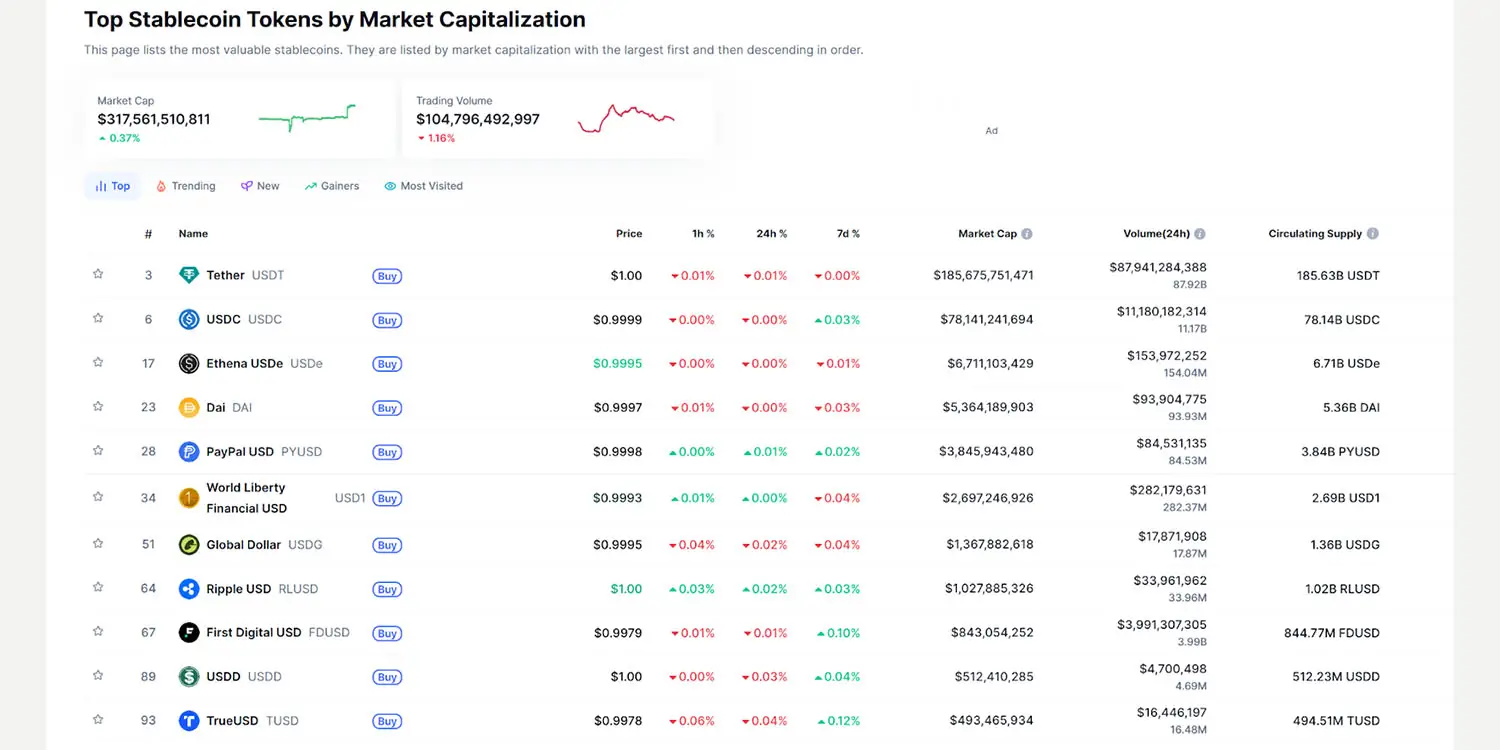The image size is (1500, 750).
Task: Click the TrueUSD token logo
Action: point(191,720)
